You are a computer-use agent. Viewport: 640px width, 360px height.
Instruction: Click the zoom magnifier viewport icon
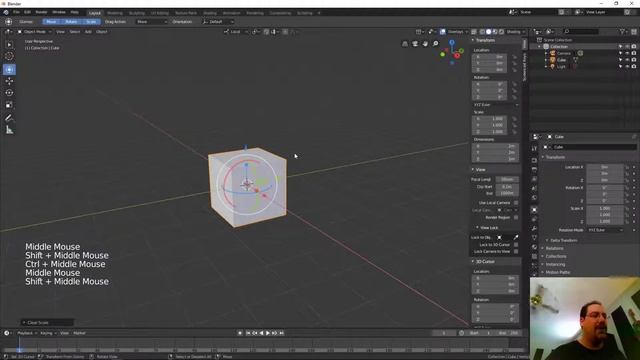[x=436, y=44]
